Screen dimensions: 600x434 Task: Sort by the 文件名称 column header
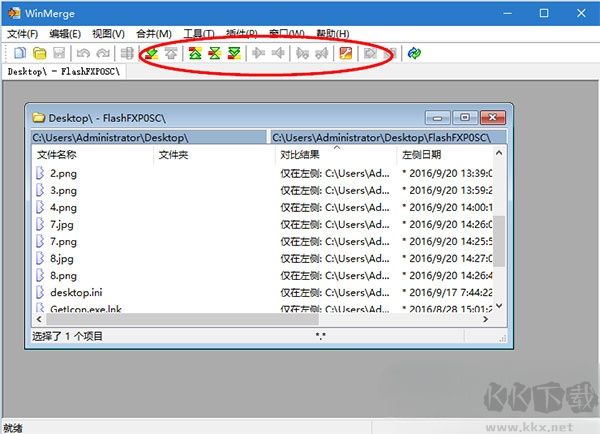click(x=92, y=155)
